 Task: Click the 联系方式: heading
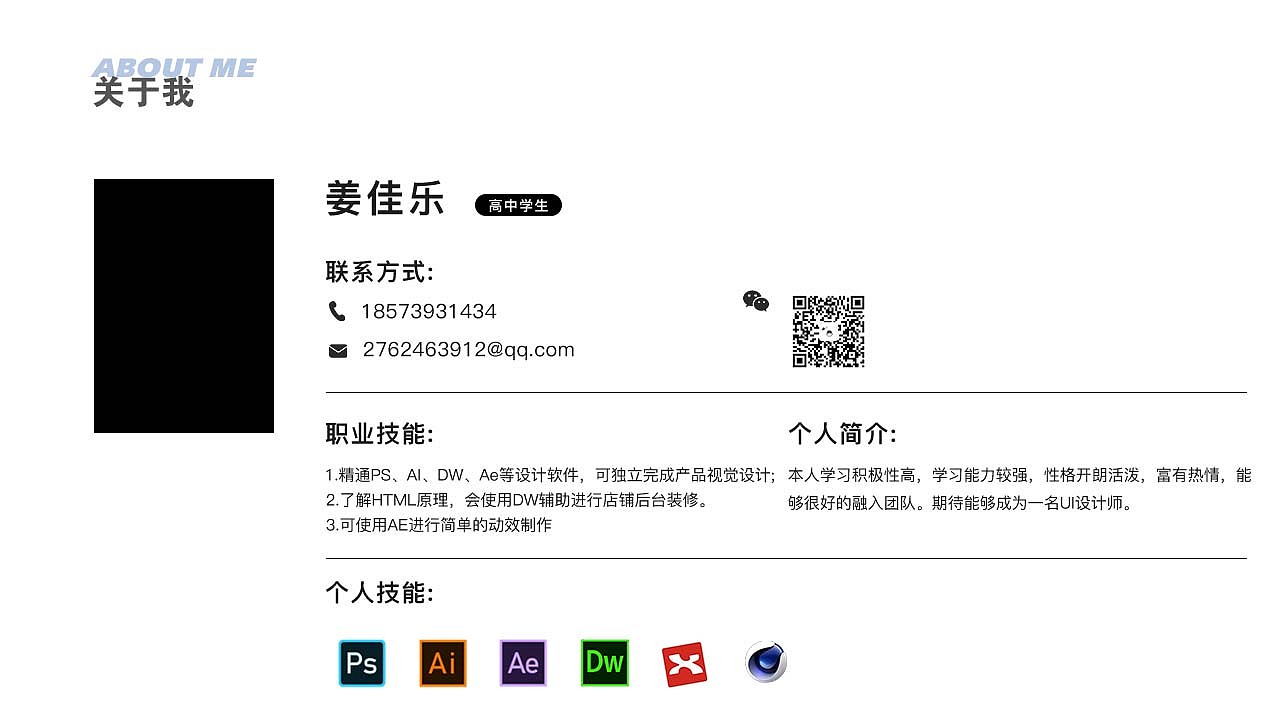coord(380,272)
